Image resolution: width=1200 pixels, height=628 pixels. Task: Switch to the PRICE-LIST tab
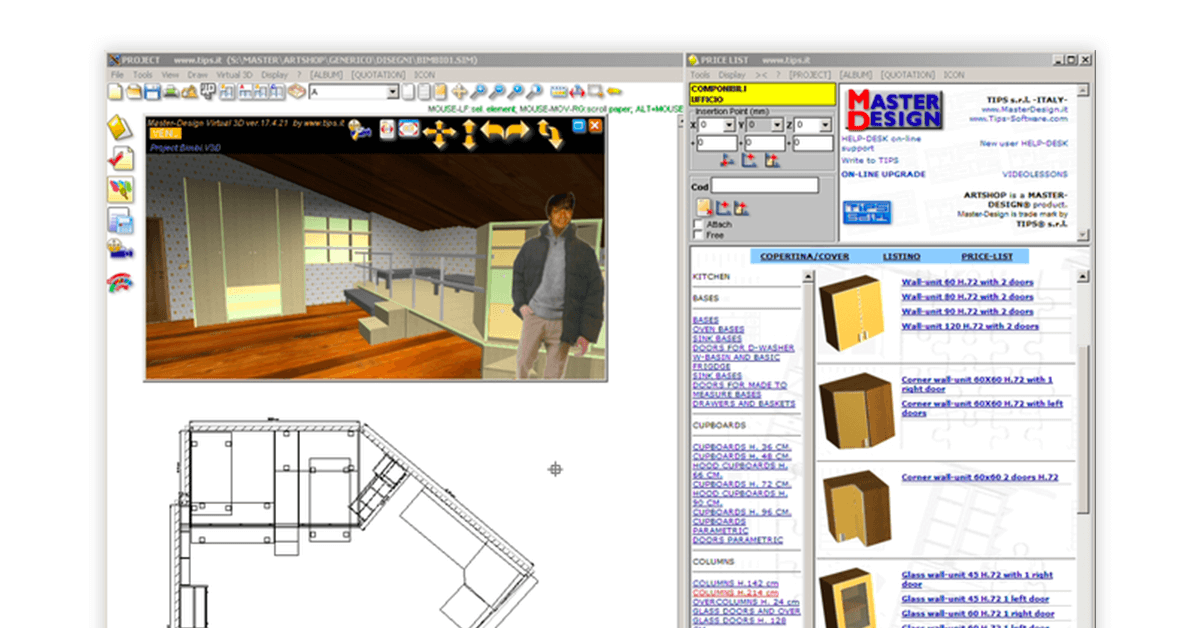pyautogui.click(x=987, y=257)
